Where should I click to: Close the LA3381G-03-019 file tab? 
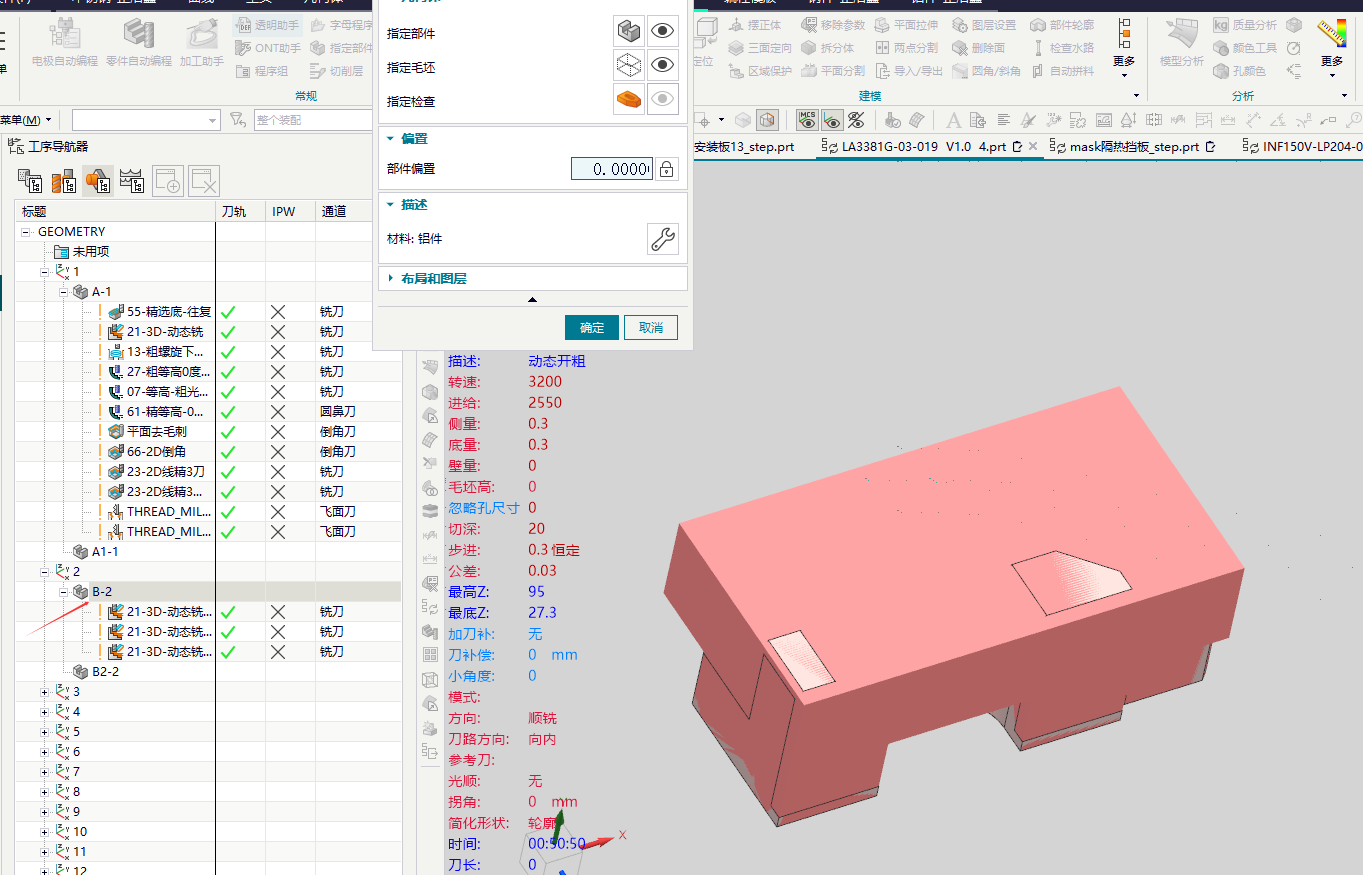coord(1034,146)
